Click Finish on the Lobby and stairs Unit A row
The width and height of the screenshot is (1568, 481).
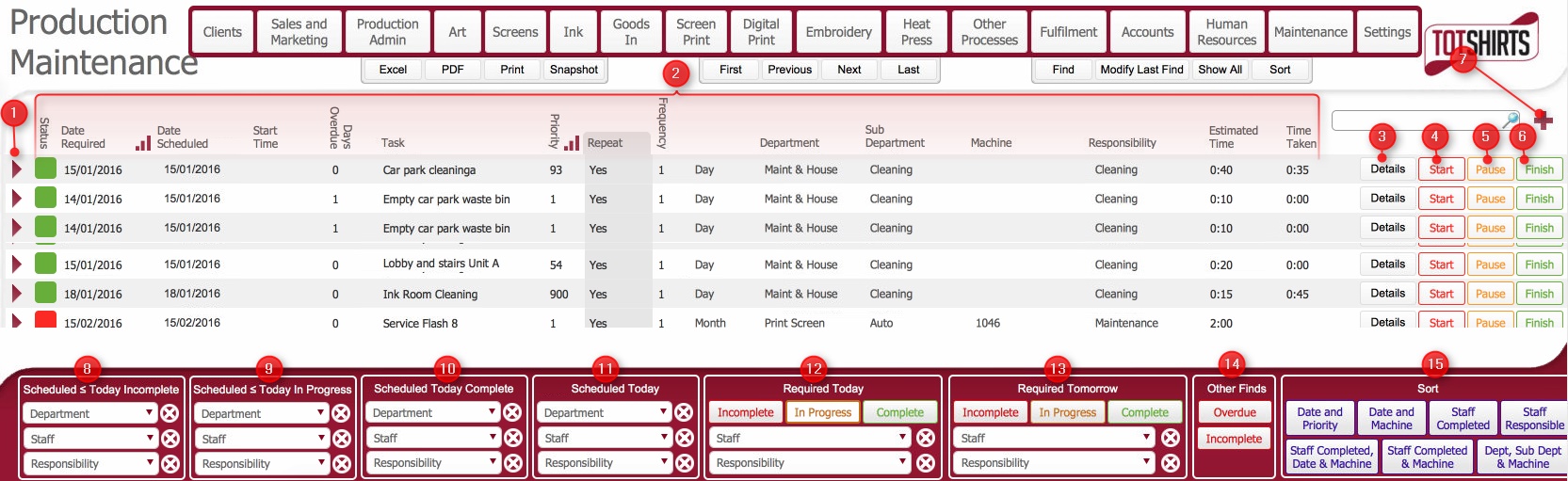coord(1539,265)
